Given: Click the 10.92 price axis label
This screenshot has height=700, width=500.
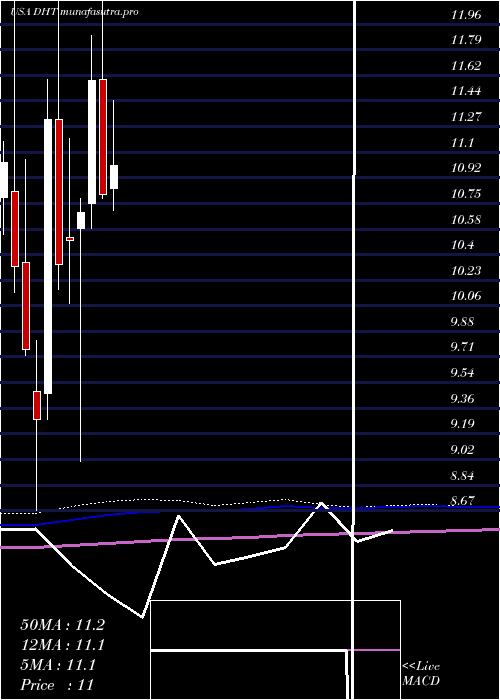Looking at the screenshot, I should coord(466,168).
